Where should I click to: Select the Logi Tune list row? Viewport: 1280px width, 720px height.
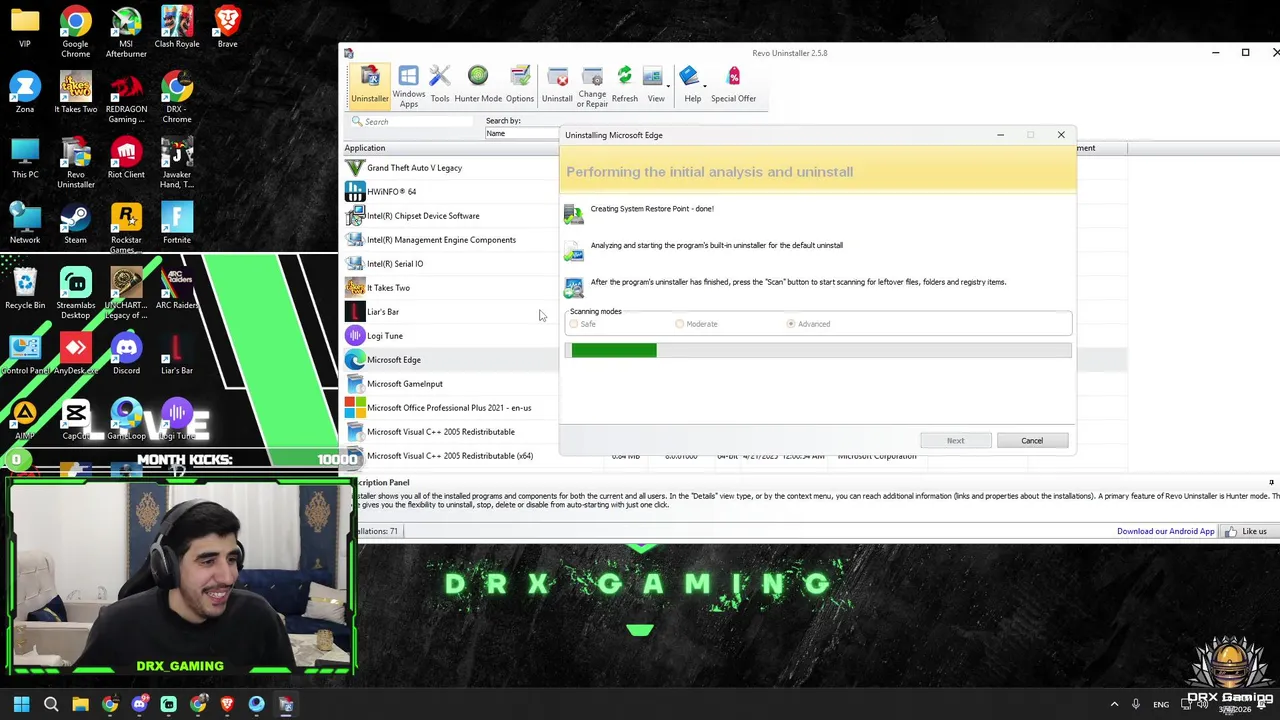(451, 336)
